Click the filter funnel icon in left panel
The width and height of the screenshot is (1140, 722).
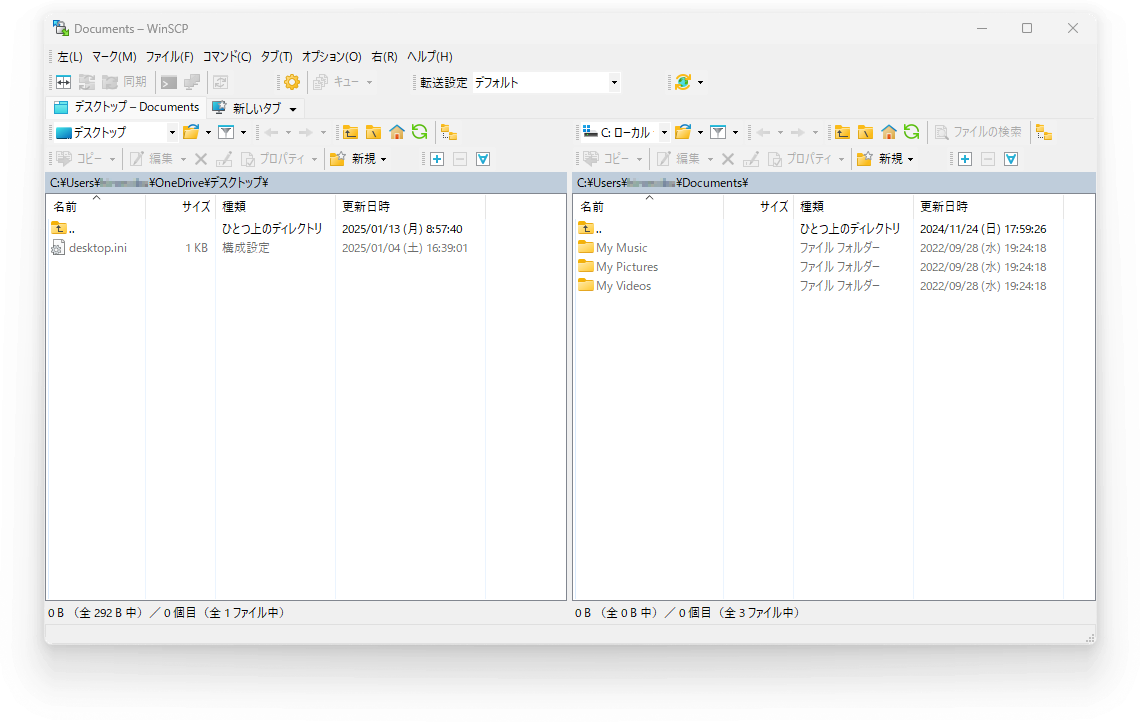(226, 132)
